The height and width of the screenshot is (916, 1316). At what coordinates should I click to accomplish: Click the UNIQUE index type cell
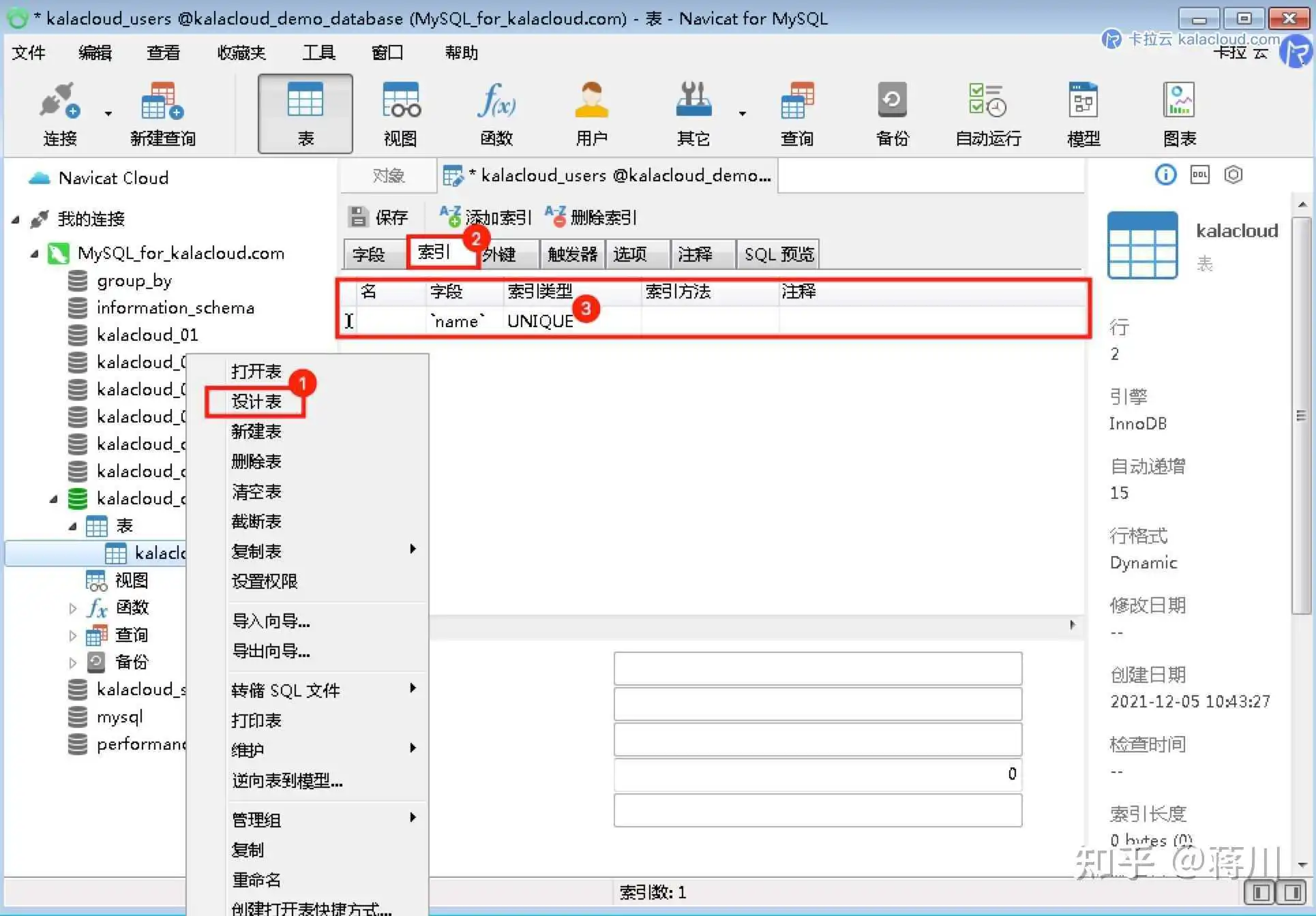(x=540, y=321)
